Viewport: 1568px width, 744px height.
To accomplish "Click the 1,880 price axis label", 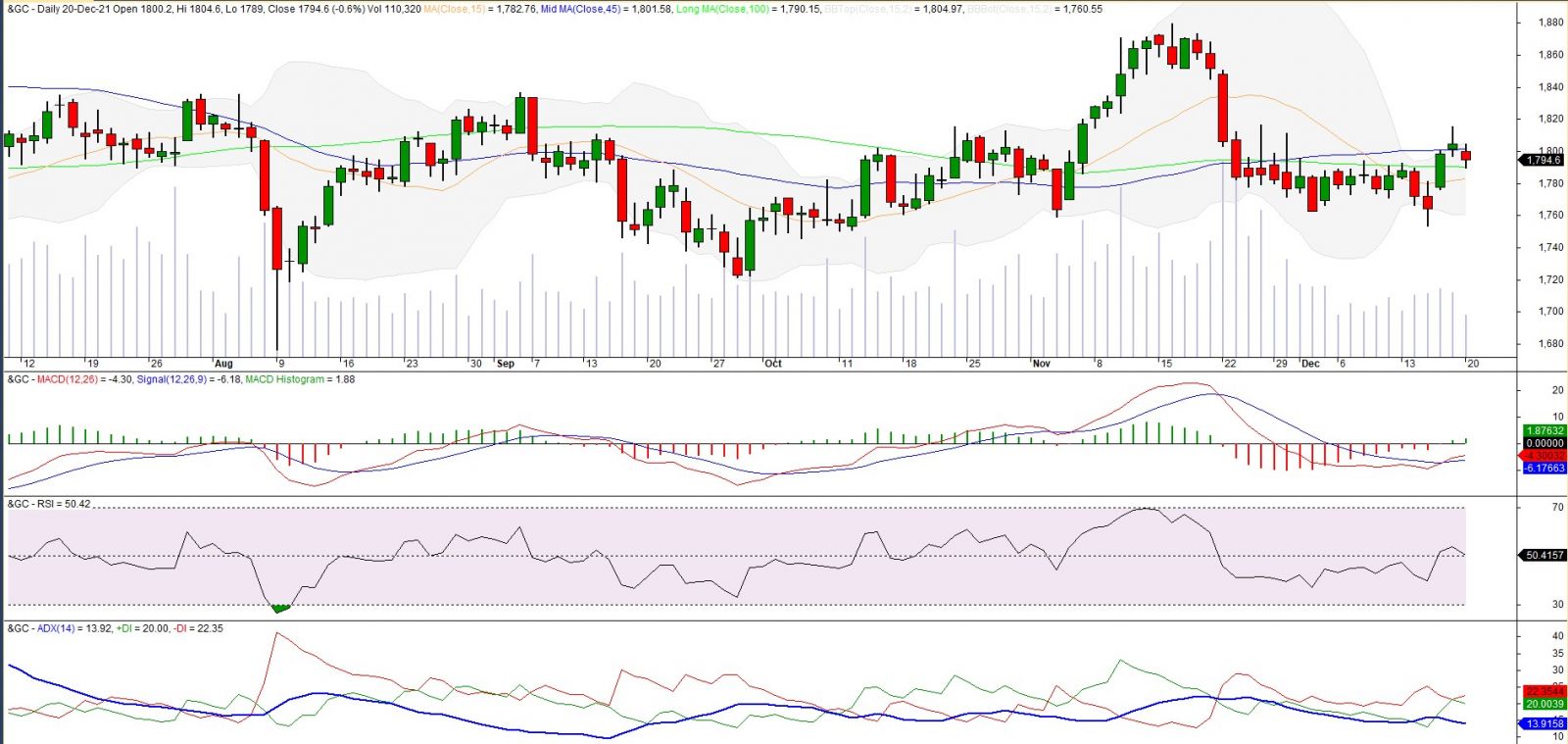I will pyautogui.click(x=1550, y=23).
